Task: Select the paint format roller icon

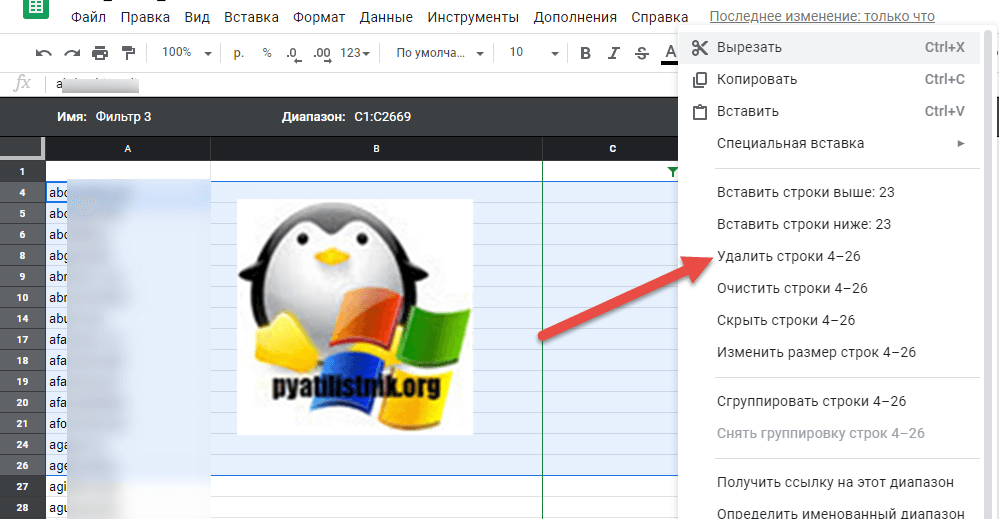Action: (129, 53)
